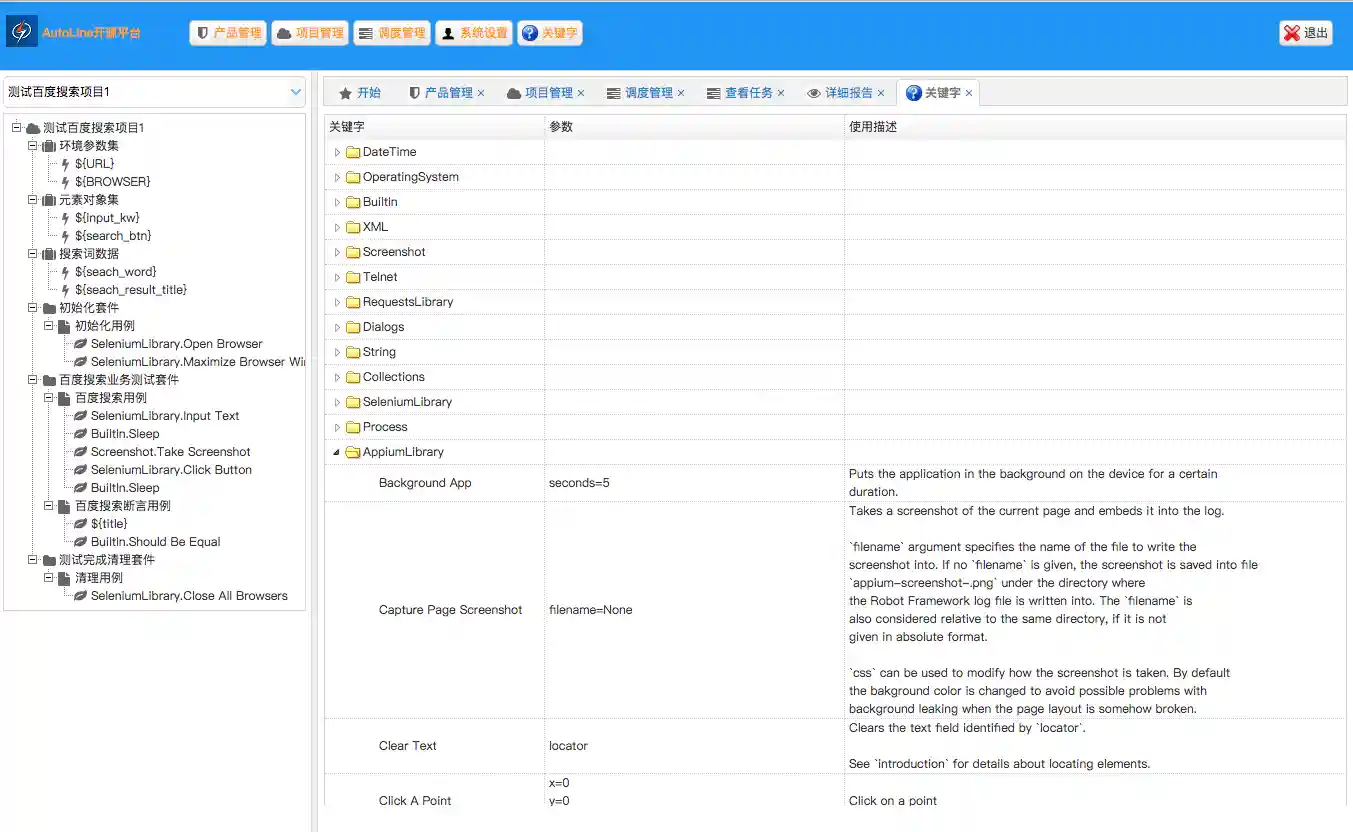This screenshot has height=832, width=1353.
Task: Switch to the 开始 tab
Action: click(360, 93)
